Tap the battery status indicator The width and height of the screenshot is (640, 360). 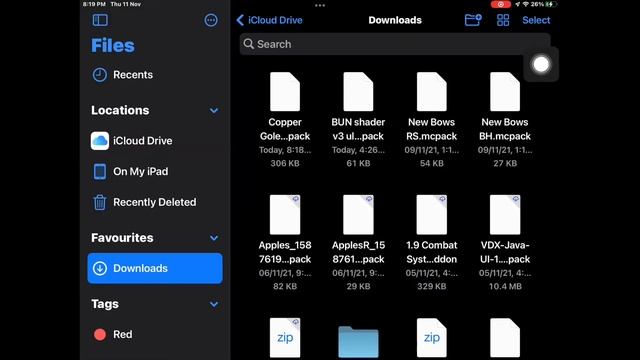click(551, 4)
